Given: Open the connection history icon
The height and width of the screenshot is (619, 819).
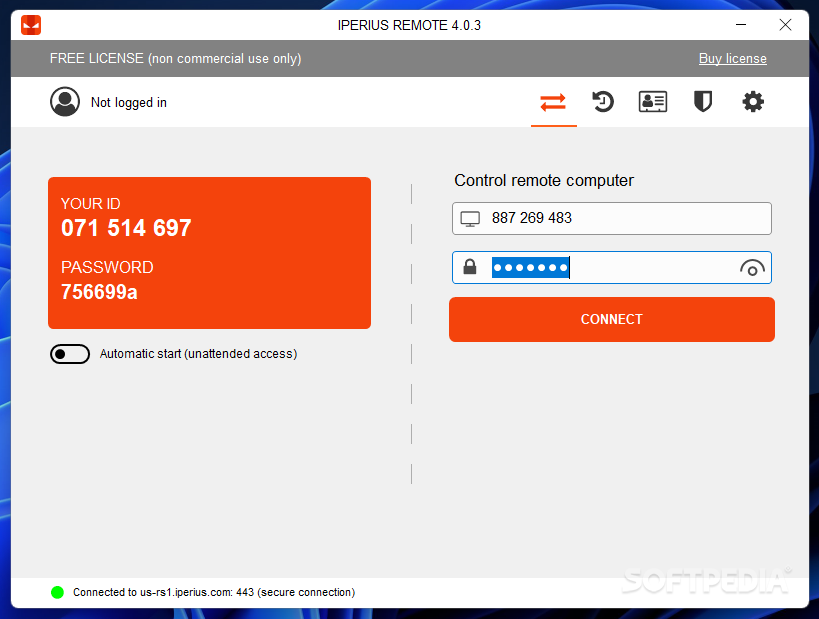Looking at the screenshot, I should pos(603,101).
